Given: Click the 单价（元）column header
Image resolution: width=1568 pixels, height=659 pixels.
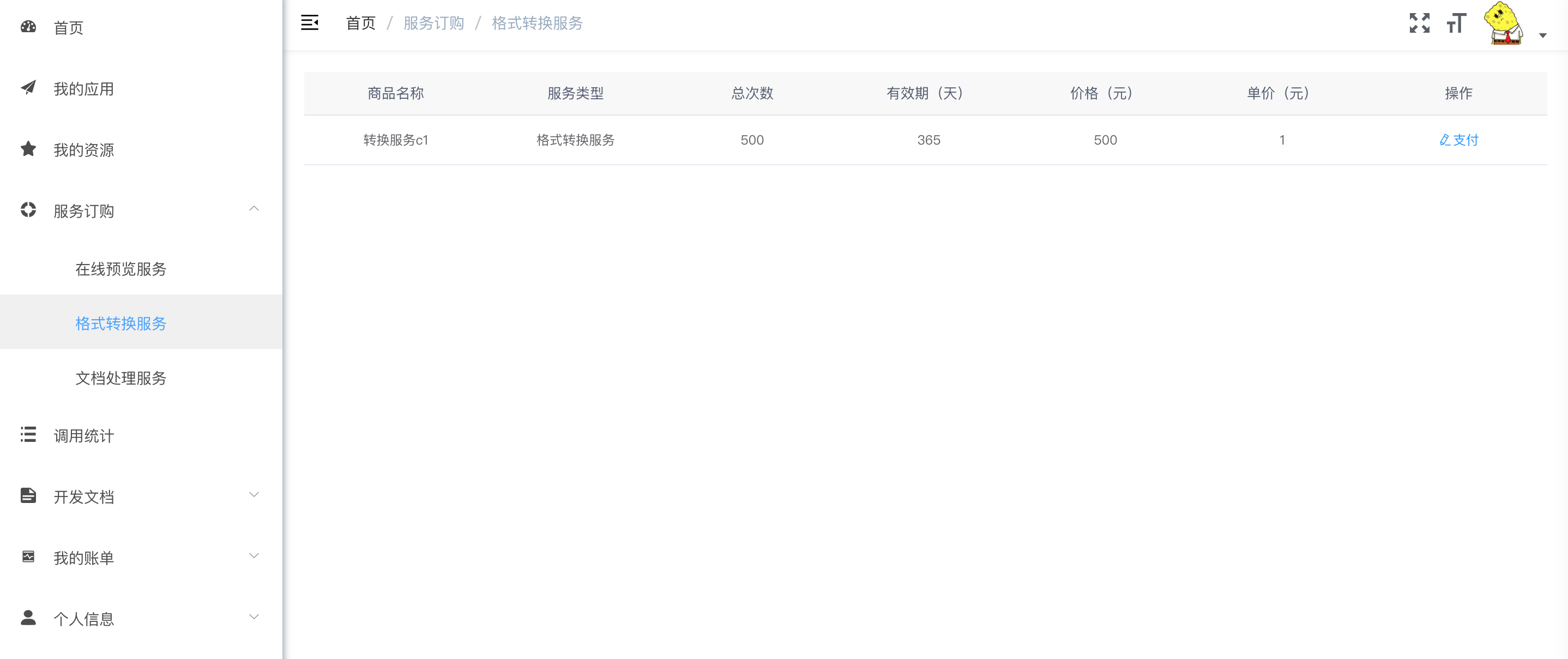Looking at the screenshot, I should (x=1281, y=93).
